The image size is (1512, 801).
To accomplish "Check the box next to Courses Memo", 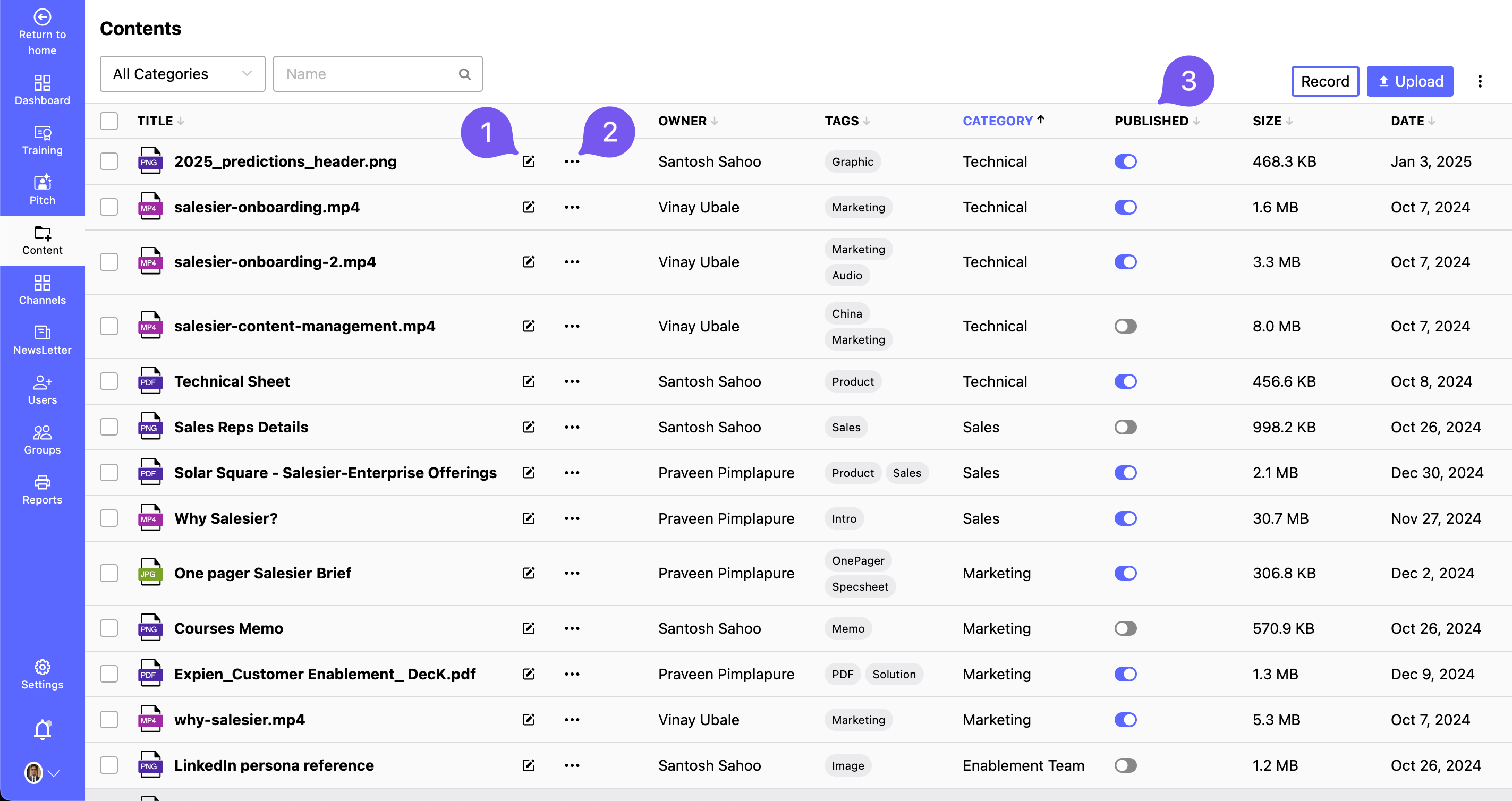I will (x=109, y=628).
